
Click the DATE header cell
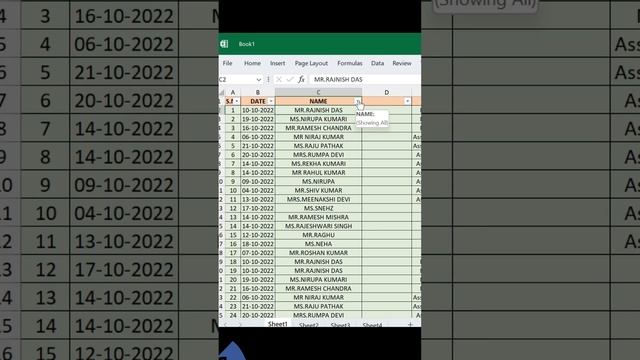pos(258,101)
